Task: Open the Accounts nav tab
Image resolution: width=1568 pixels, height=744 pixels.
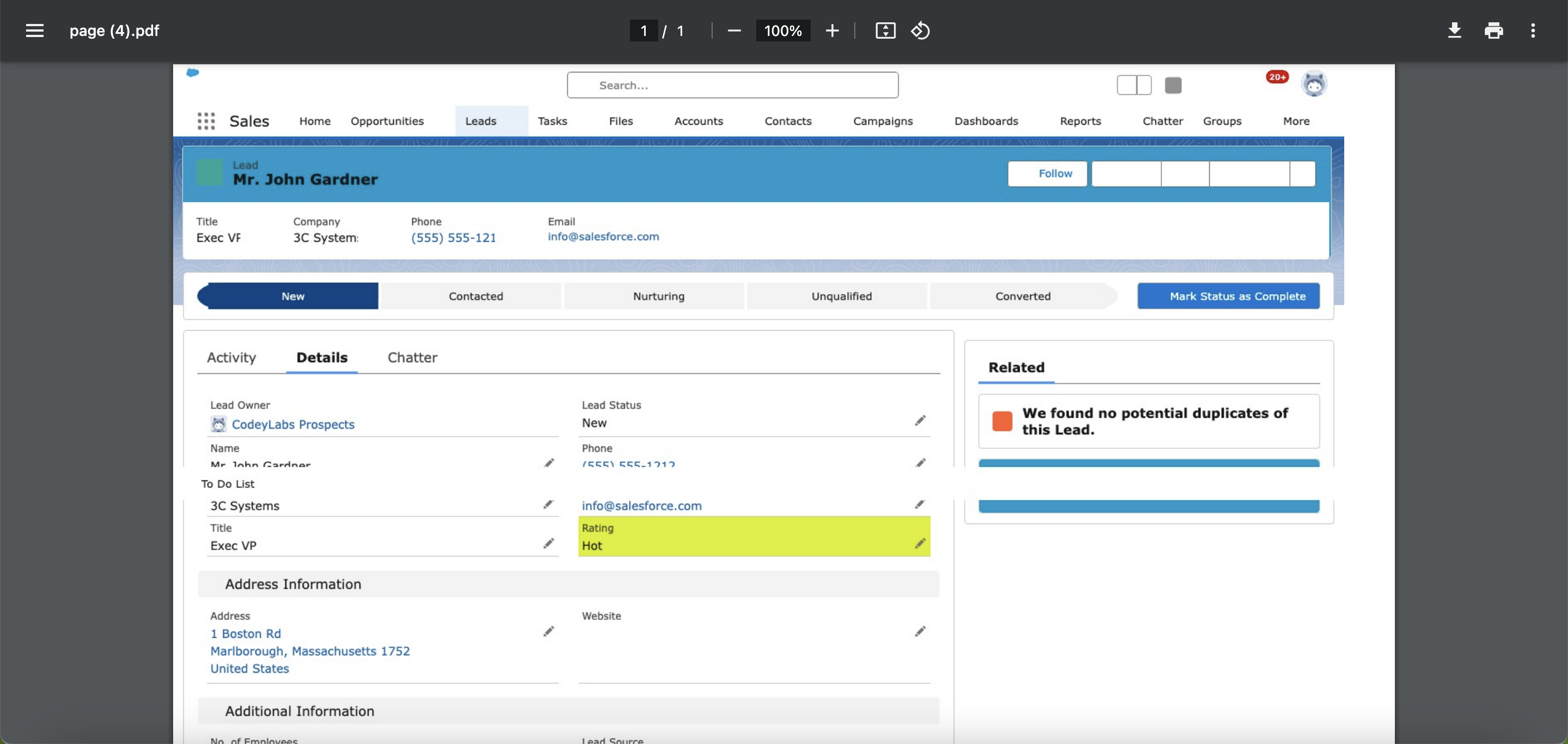Action: 698,120
